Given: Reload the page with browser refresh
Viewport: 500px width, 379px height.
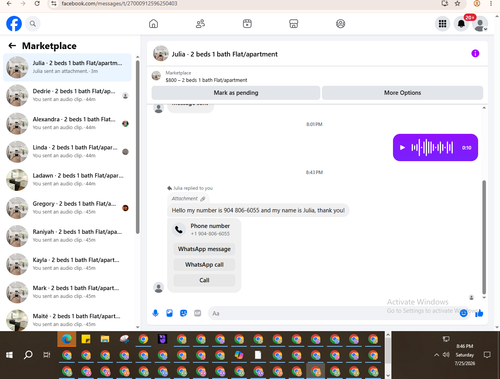Looking at the screenshot, I should pos(37,4).
